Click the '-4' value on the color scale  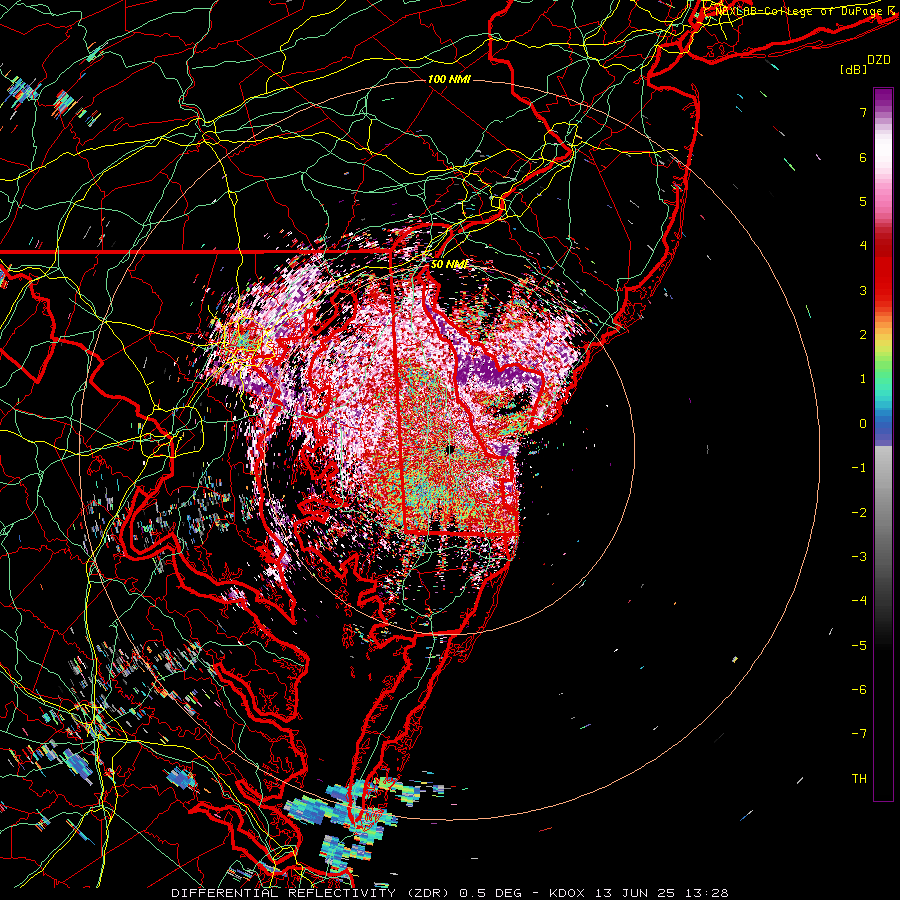click(x=859, y=601)
